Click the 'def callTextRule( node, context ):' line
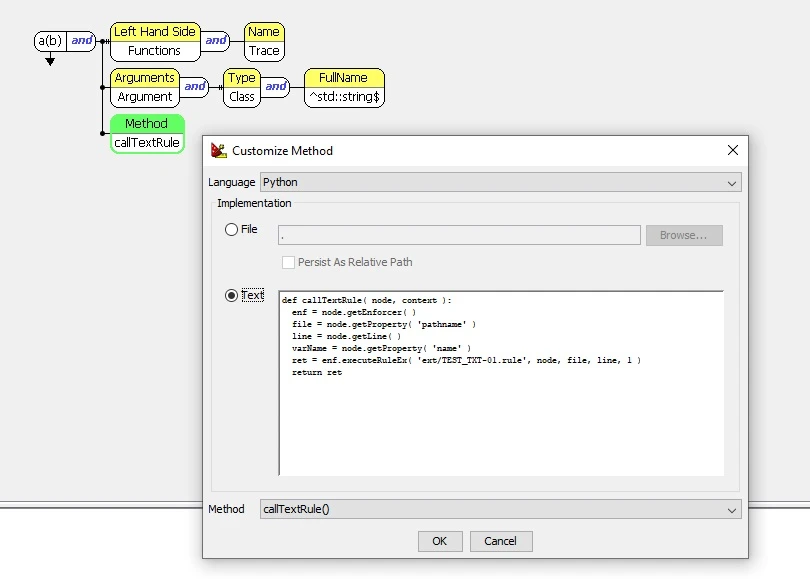810x579 pixels. click(366, 300)
